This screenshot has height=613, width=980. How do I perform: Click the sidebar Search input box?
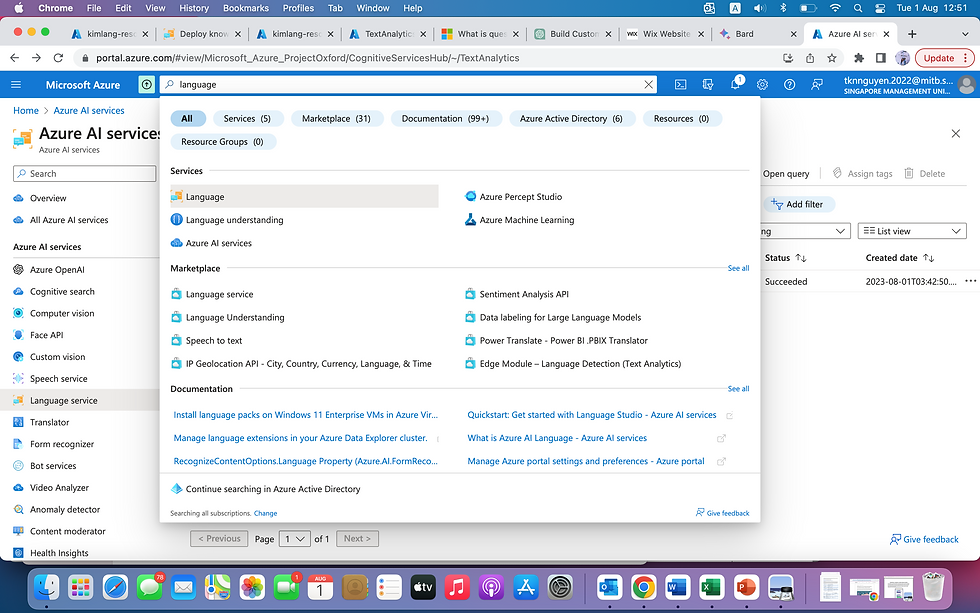tap(84, 174)
